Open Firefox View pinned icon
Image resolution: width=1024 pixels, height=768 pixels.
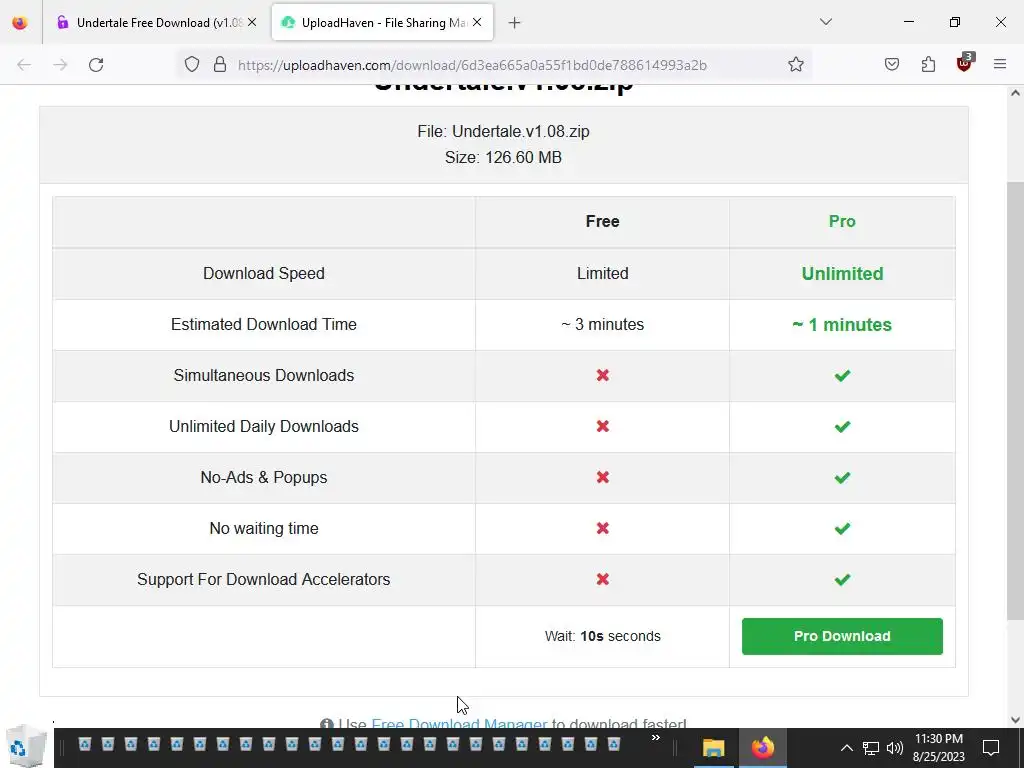(20, 23)
